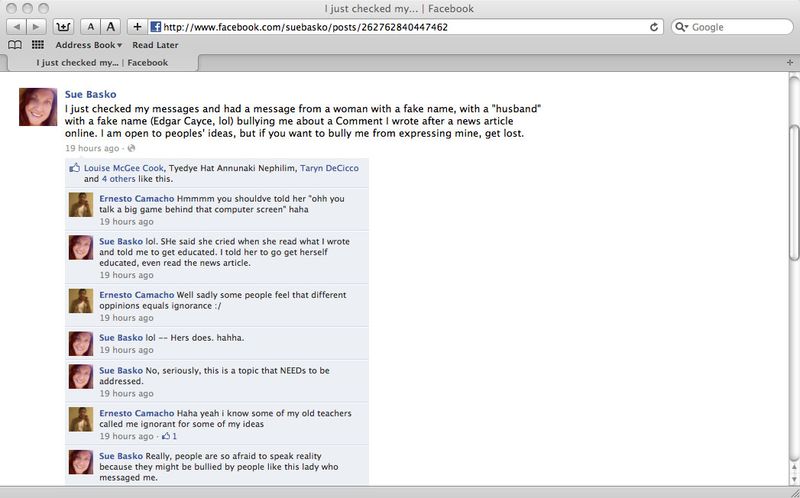This screenshot has width=800, height=498.
Task: Click Sue Basko's avatar on 'Hers does' comment
Action: pos(81,343)
